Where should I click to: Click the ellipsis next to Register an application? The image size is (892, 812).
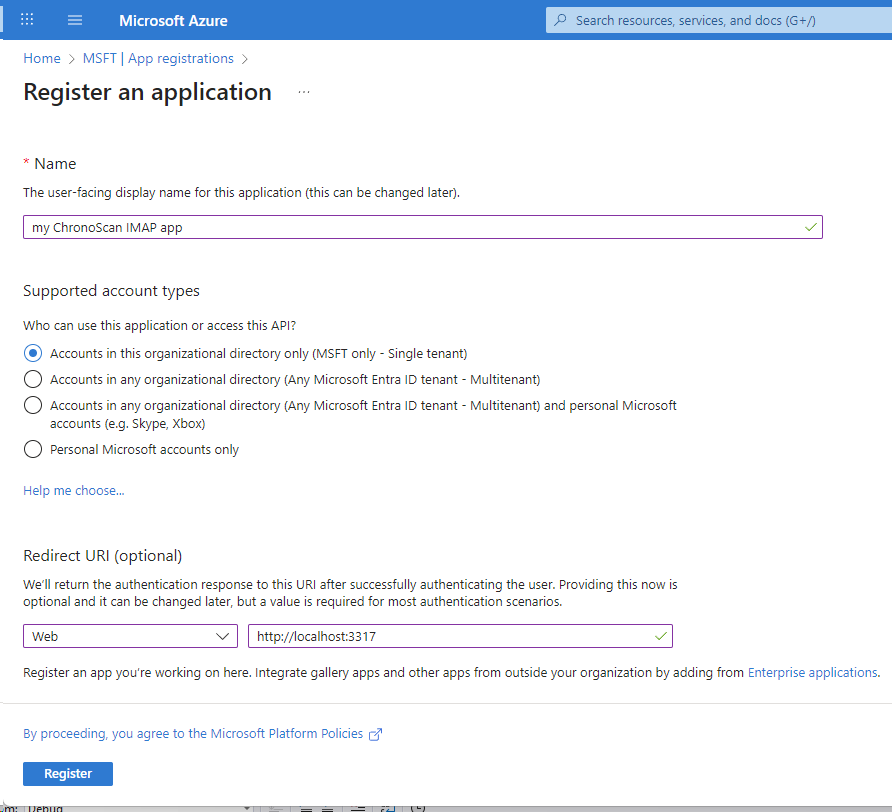pyautogui.click(x=304, y=92)
